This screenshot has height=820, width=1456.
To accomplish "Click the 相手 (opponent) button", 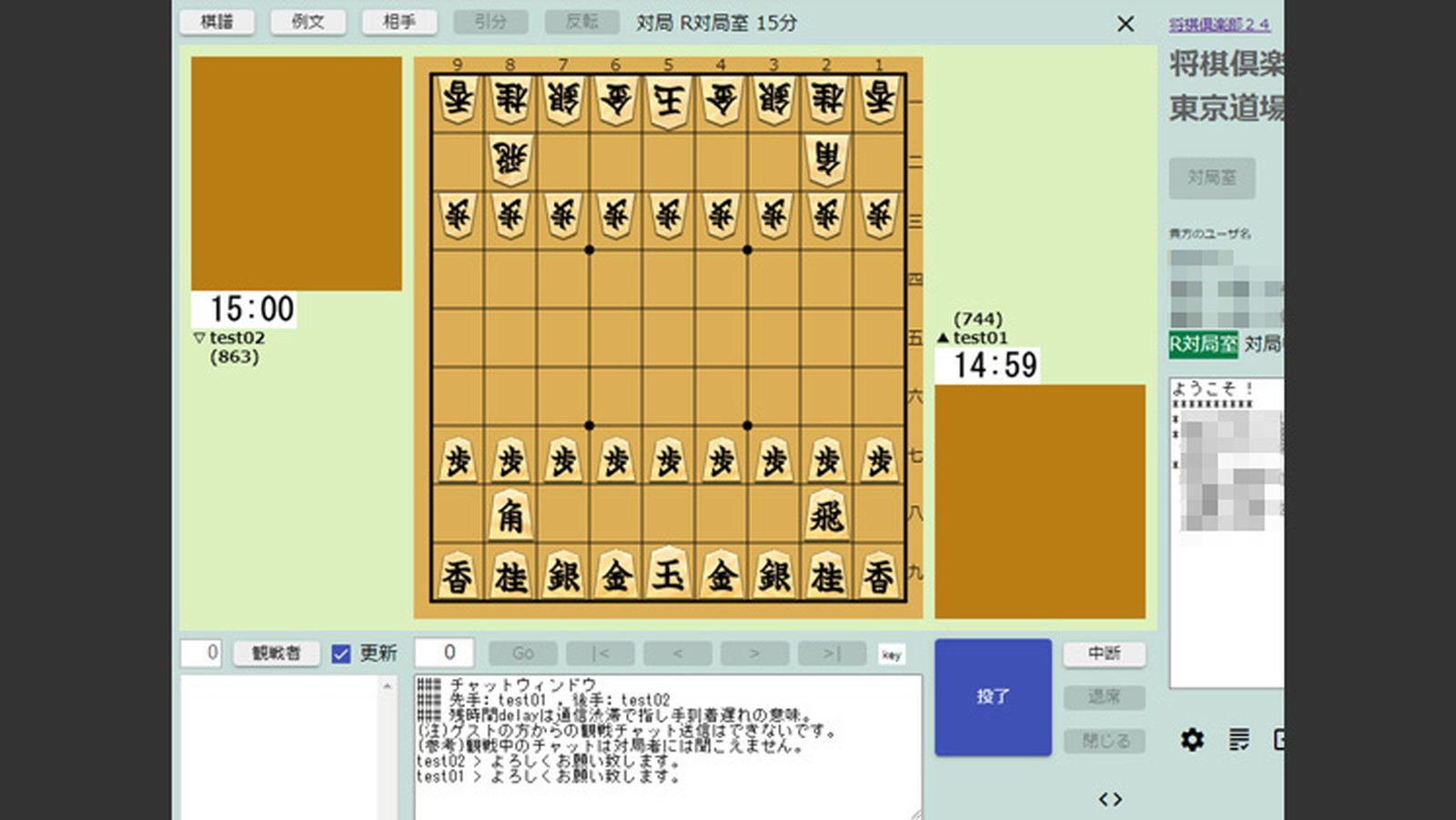I will point(399,23).
